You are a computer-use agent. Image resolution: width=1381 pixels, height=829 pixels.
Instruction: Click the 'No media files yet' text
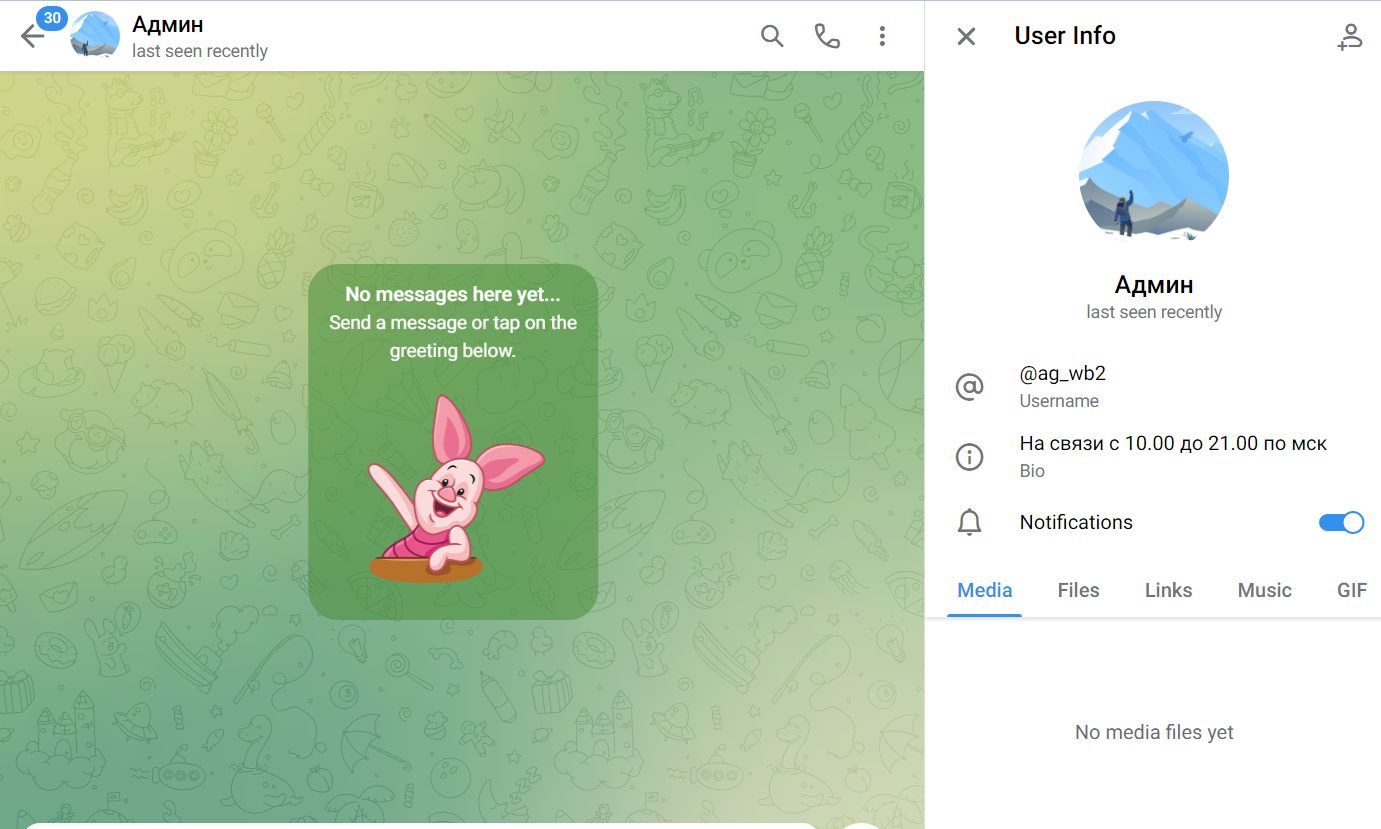coord(1154,733)
